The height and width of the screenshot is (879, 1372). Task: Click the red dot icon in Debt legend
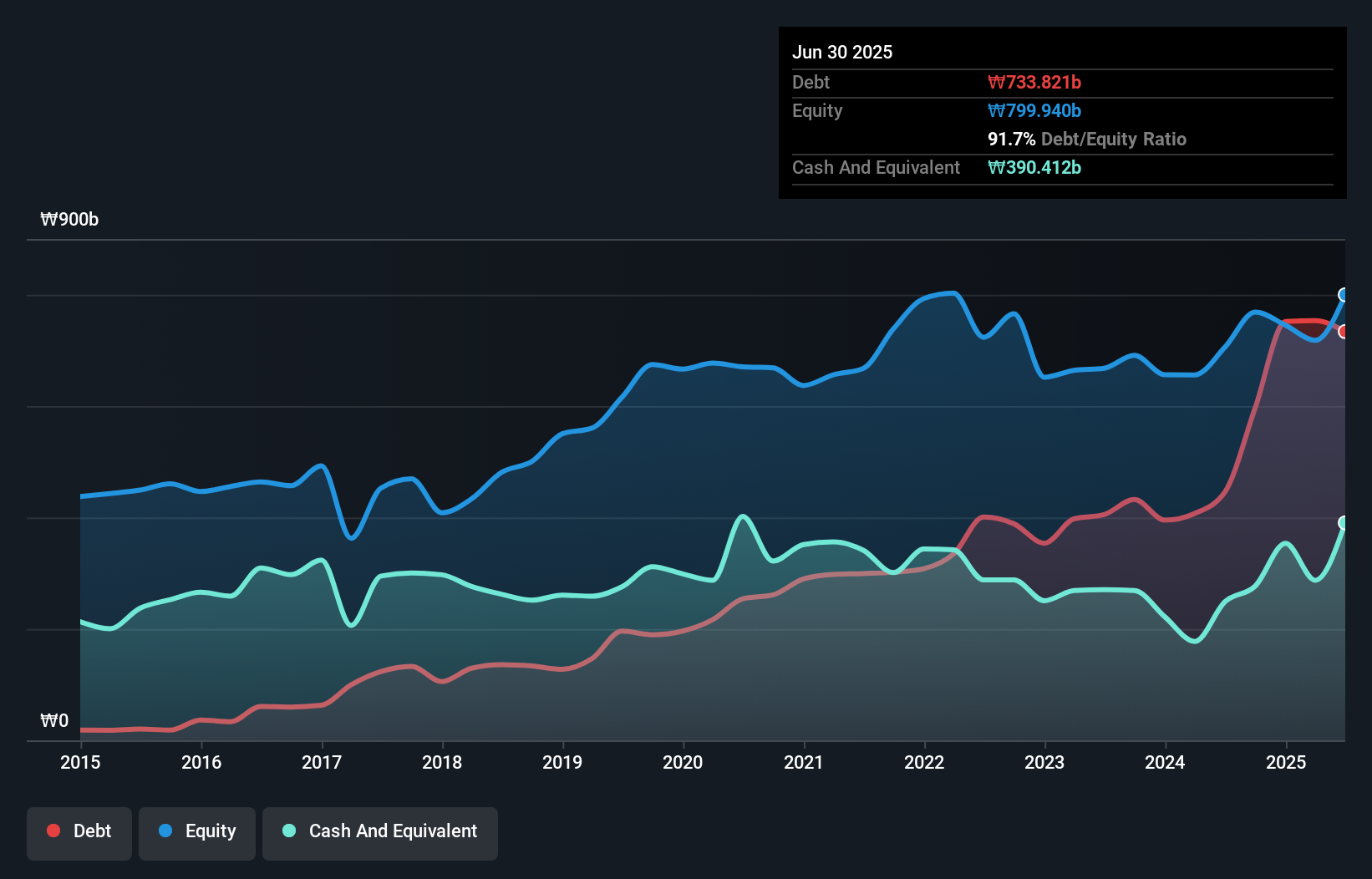(53, 831)
